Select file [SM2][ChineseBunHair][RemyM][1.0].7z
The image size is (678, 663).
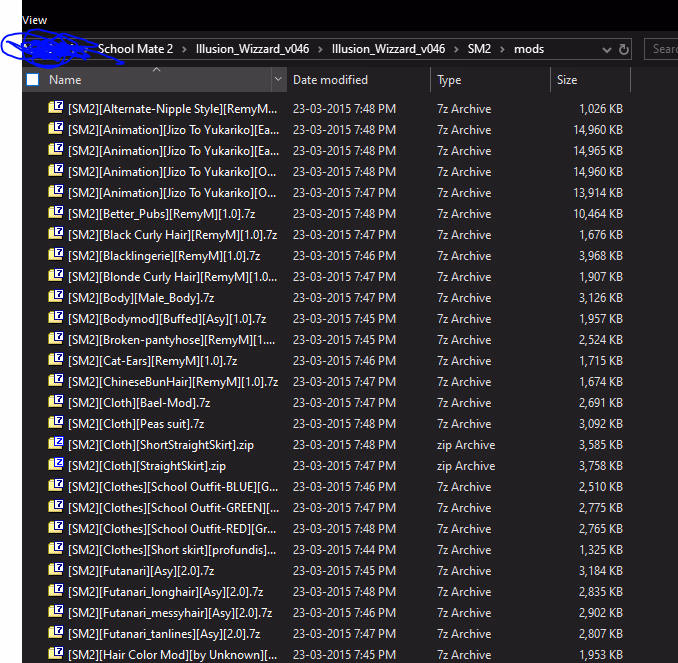173,382
